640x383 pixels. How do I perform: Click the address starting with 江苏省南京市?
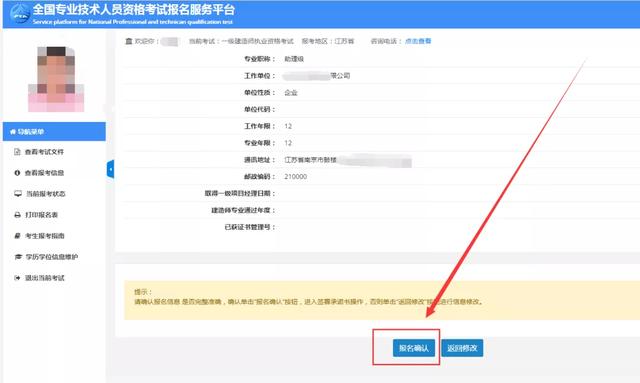[x=348, y=160]
